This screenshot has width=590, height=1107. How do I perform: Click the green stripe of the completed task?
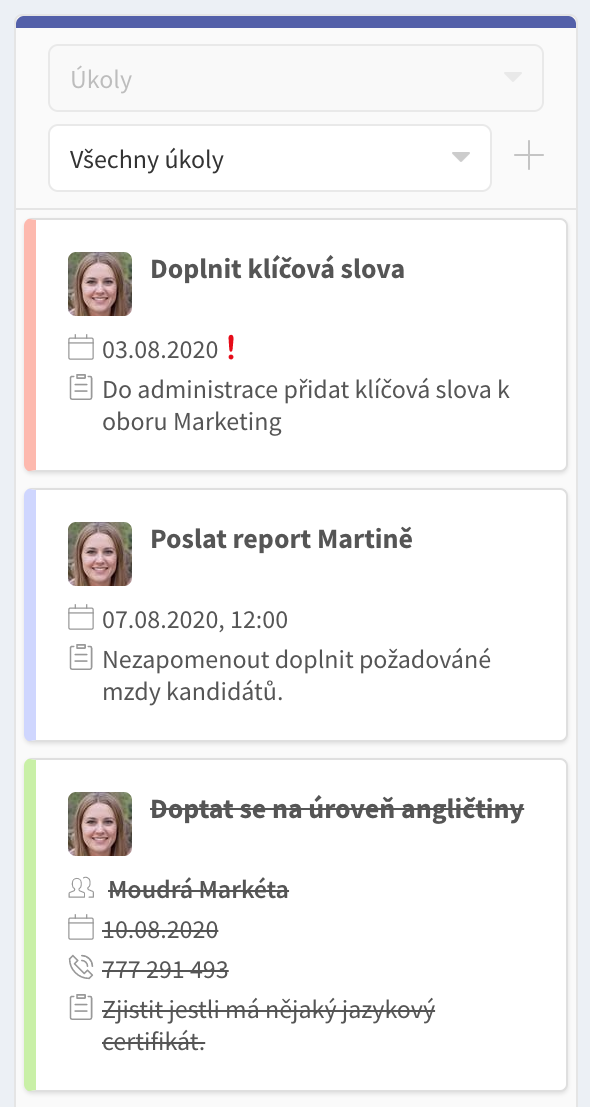coord(30,925)
